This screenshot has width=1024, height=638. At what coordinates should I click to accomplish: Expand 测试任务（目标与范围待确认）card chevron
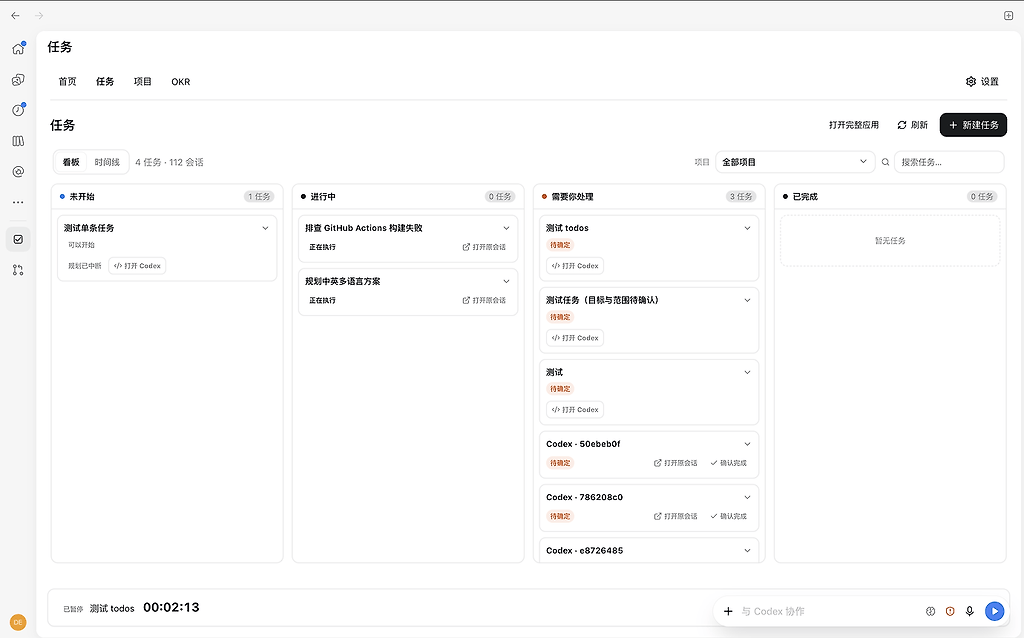pyautogui.click(x=747, y=300)
